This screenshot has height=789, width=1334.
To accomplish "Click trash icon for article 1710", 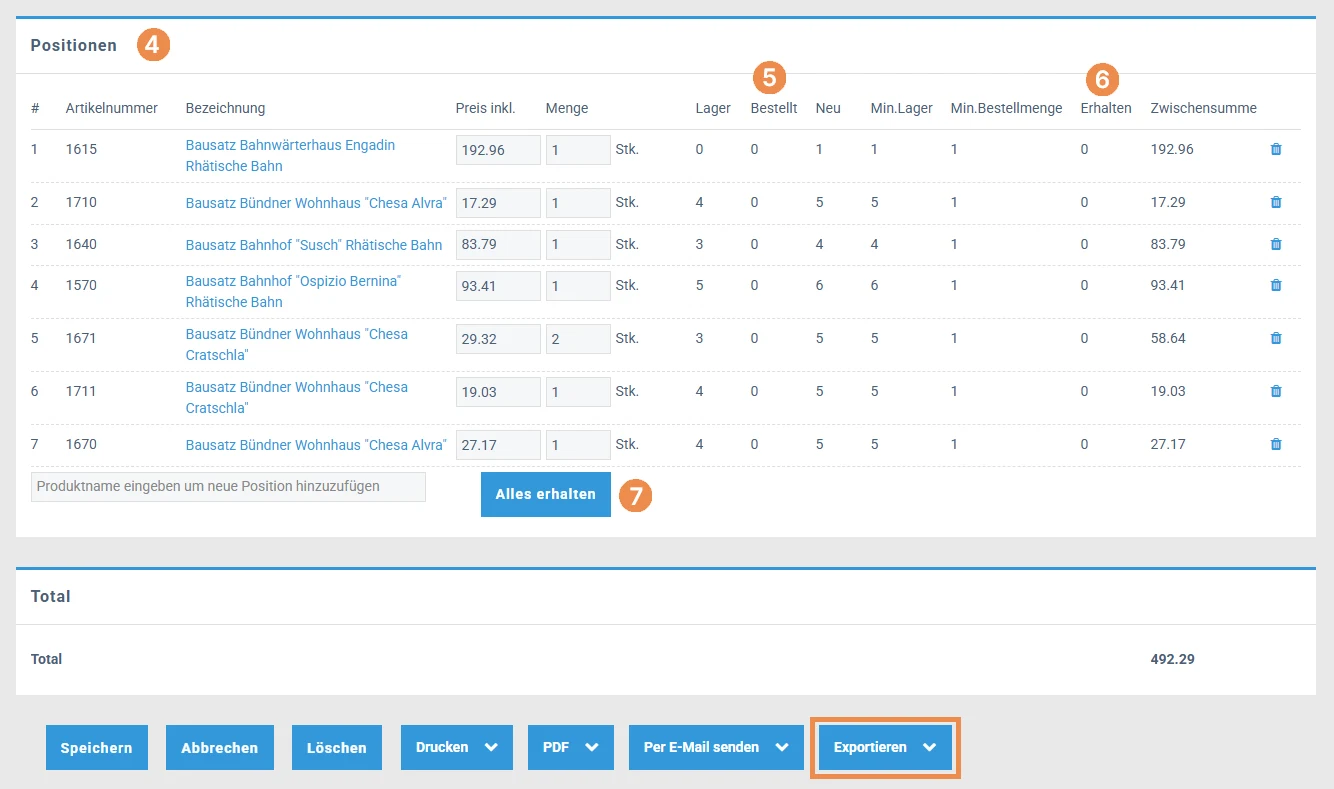I will coord(1275,202).
